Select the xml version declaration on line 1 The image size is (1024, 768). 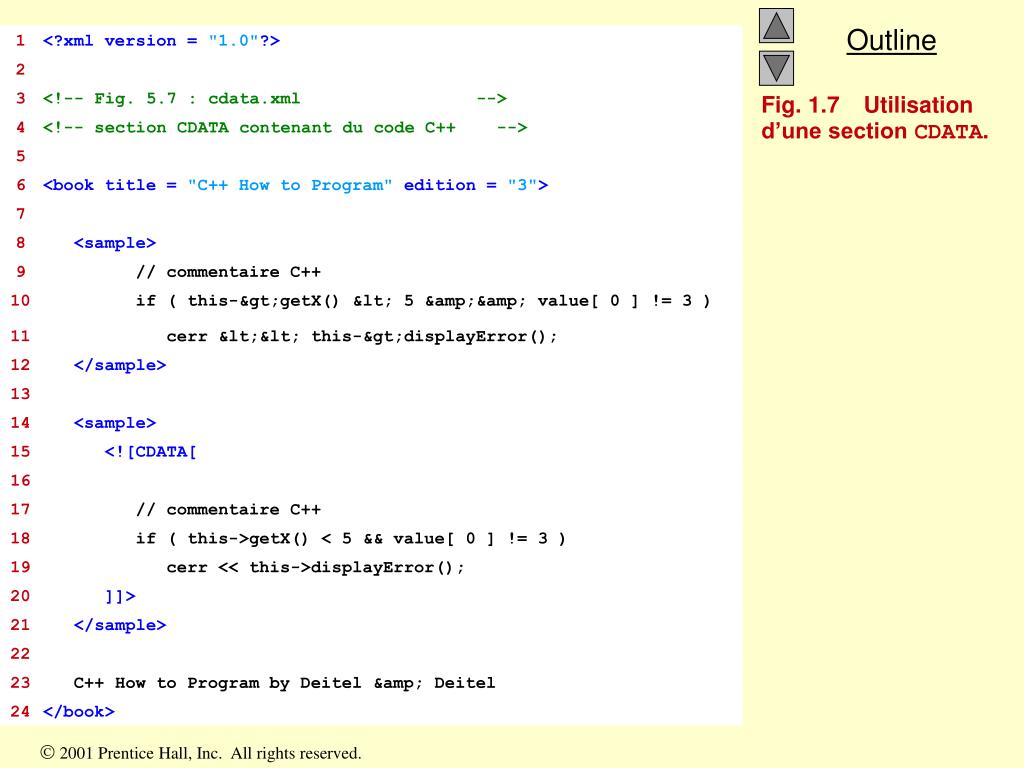161,40
